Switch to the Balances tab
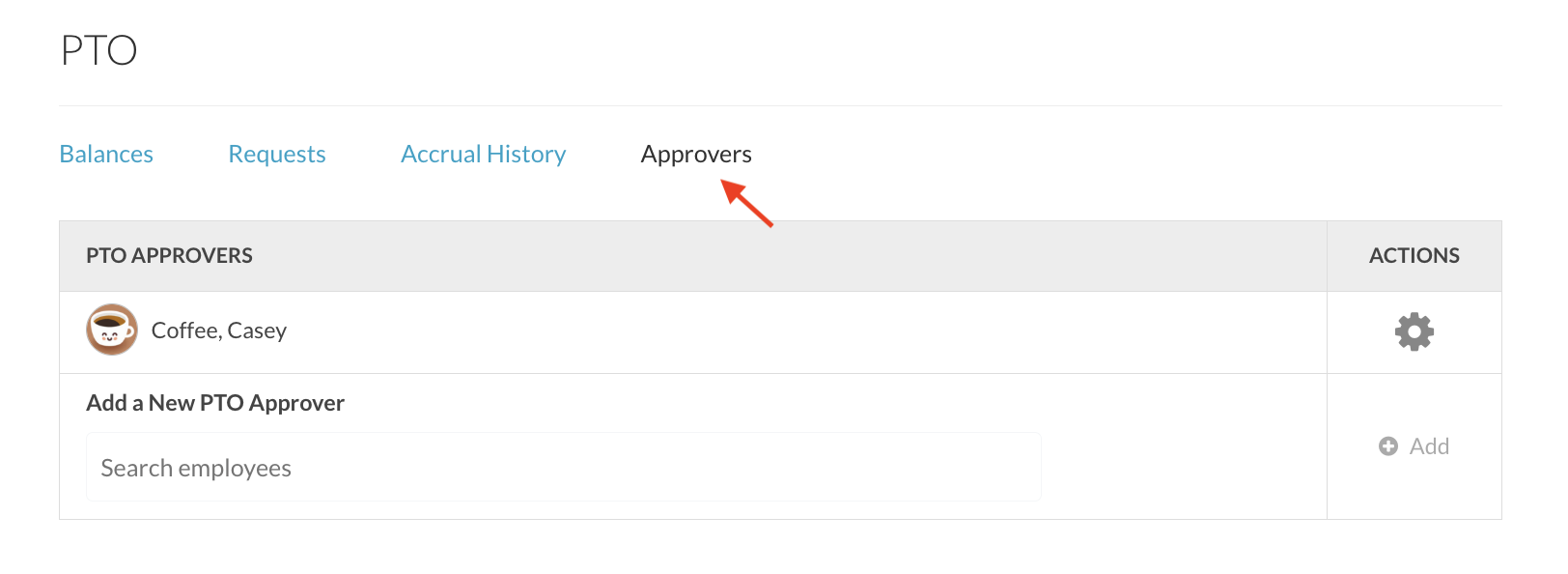This screenshot has width=1568, height=574. (x=106, y=155)
